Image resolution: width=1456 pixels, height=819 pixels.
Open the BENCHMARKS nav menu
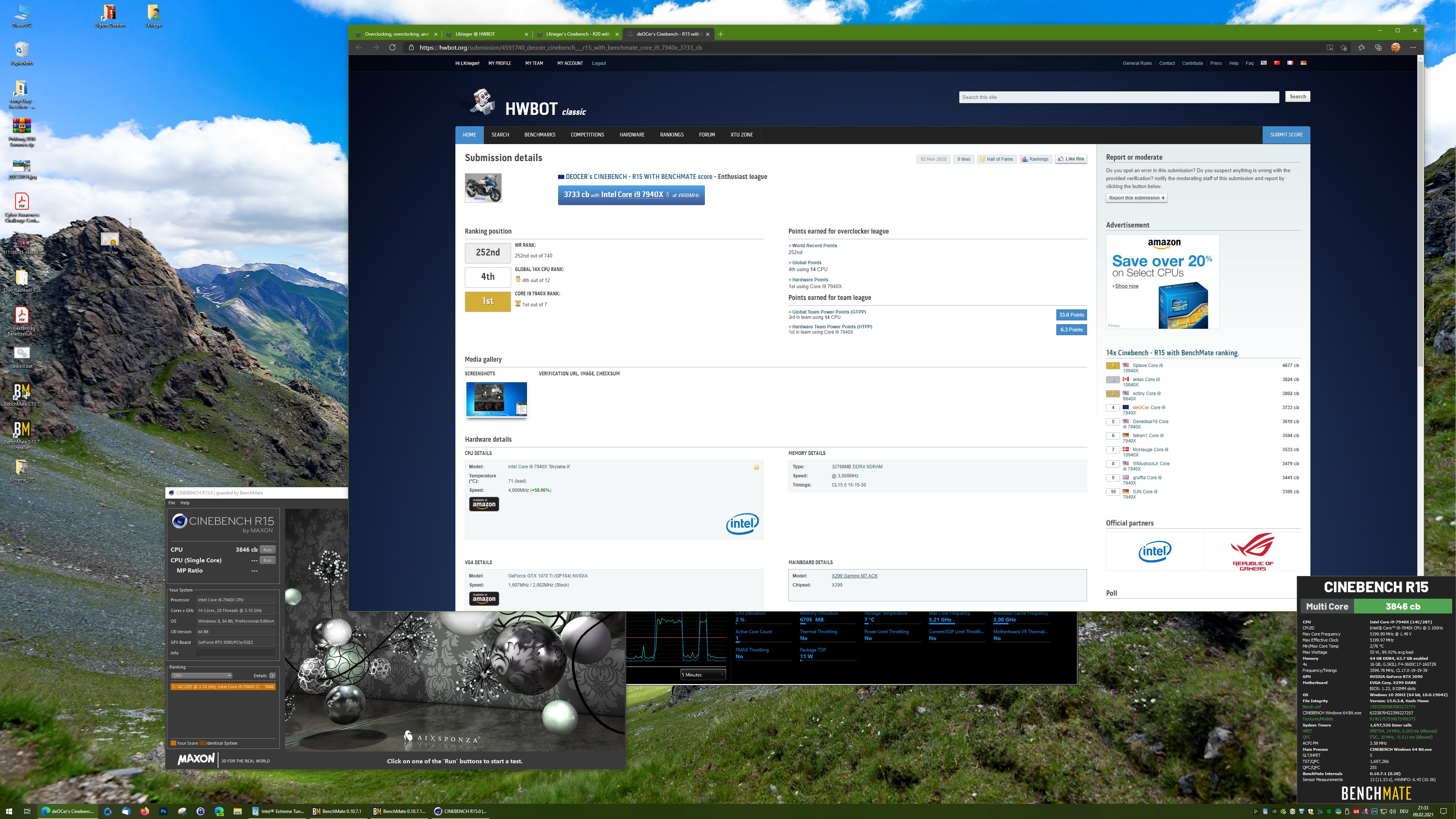point(540,135)
